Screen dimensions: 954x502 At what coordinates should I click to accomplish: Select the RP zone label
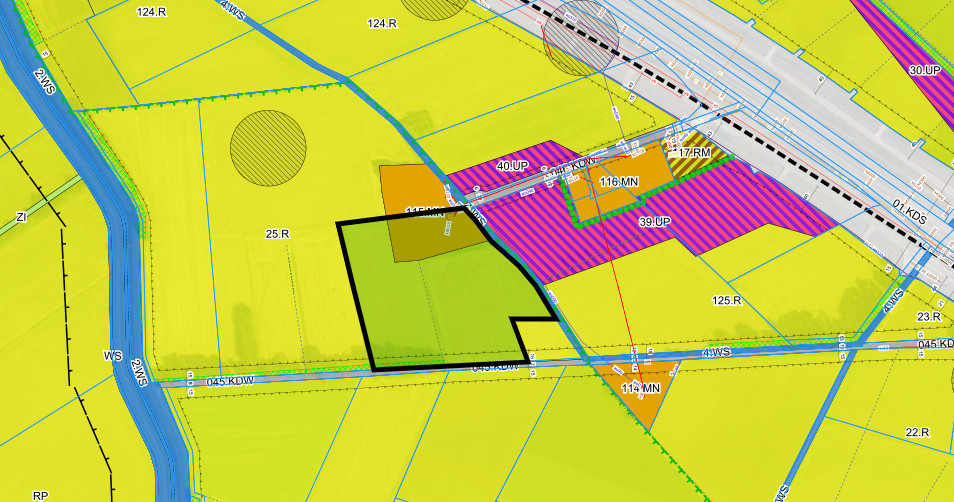click(40, 495)
